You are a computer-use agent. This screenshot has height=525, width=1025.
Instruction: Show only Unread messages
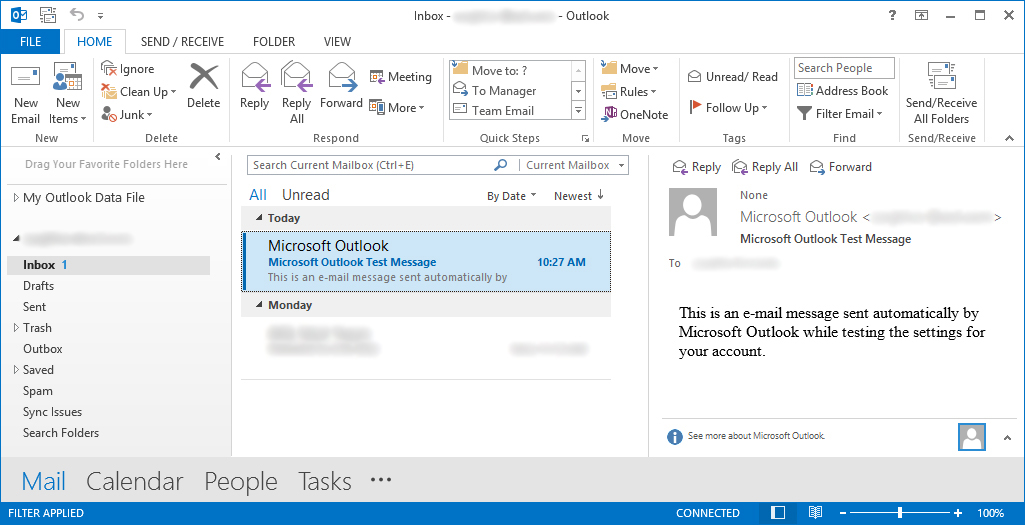(x=305, y=195)
